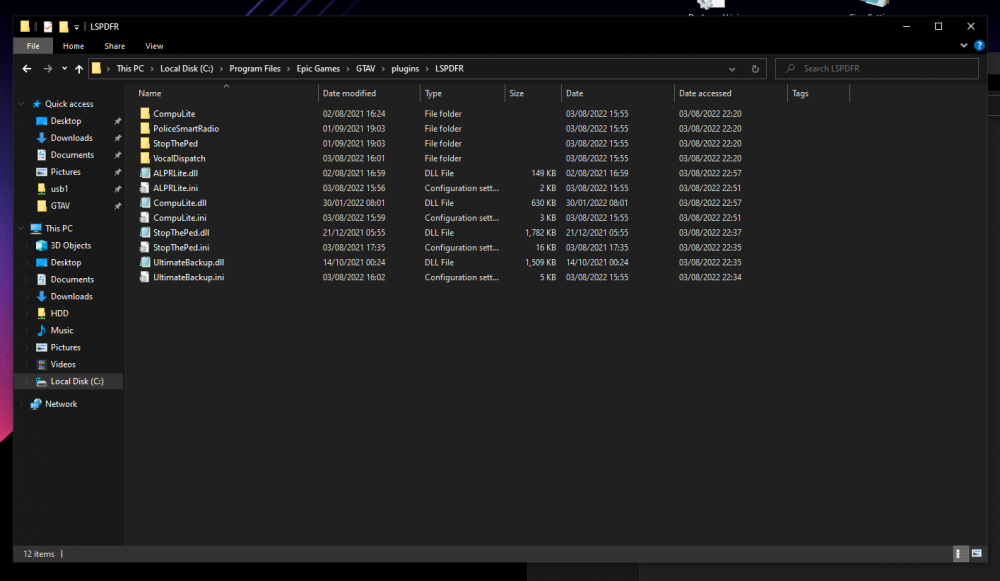The height and width of the screenshot is (581, 1000).
Task: Refresh the LSPDFR folder view
Action: point(755,69)
